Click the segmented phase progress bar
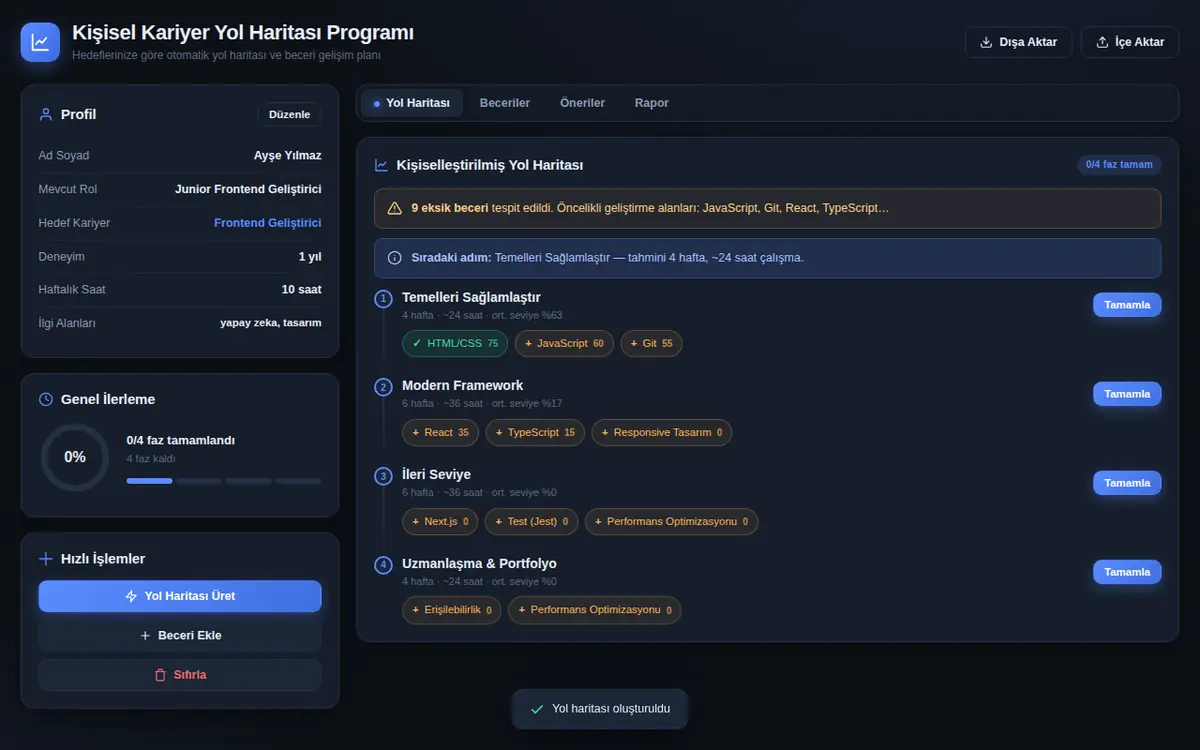The width and height of the screenshot is (1200, 750). click(224, 481)
